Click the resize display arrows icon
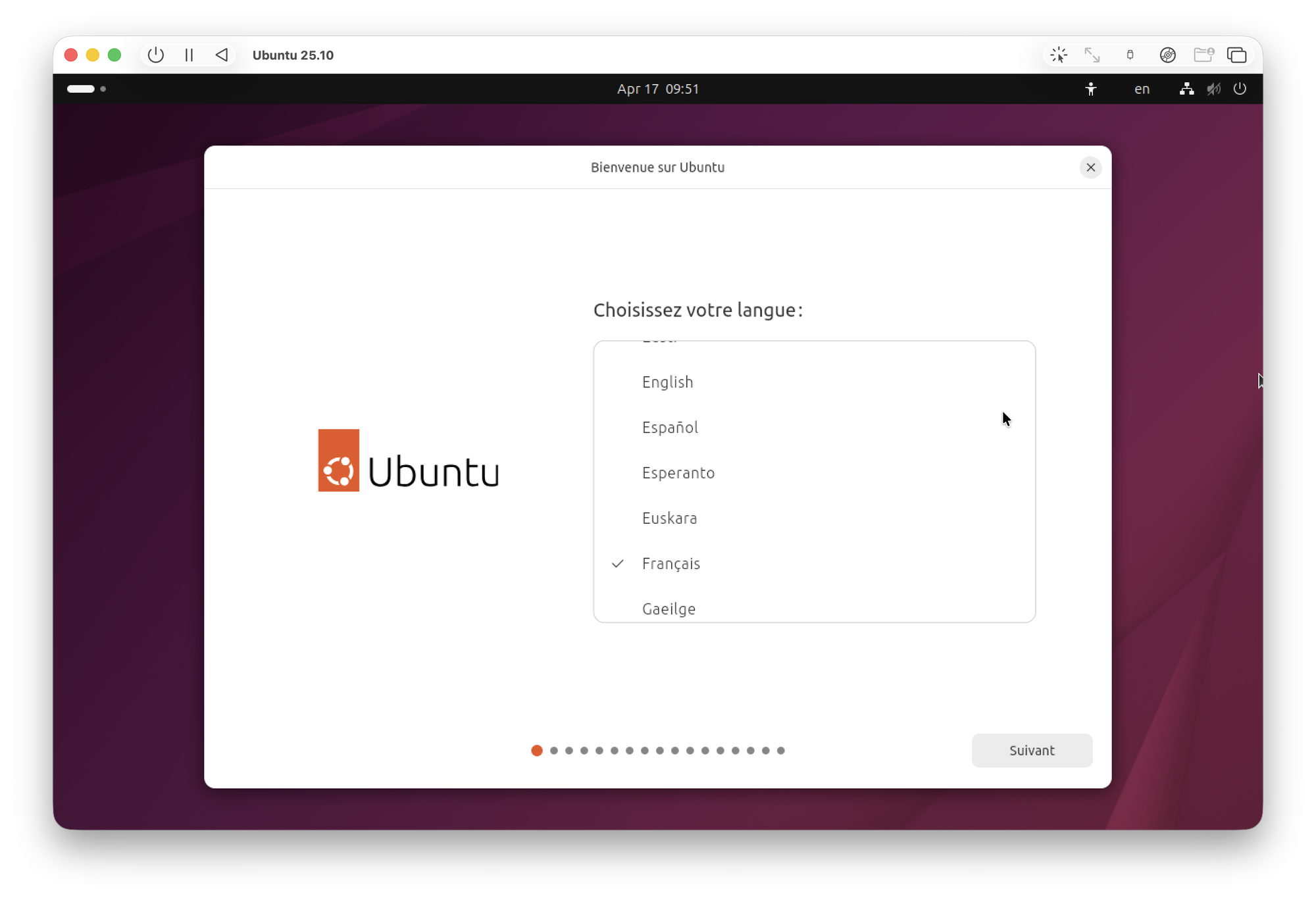Screen dimensions: 1316x900 pyautogui.click(x=1092, y=55)
